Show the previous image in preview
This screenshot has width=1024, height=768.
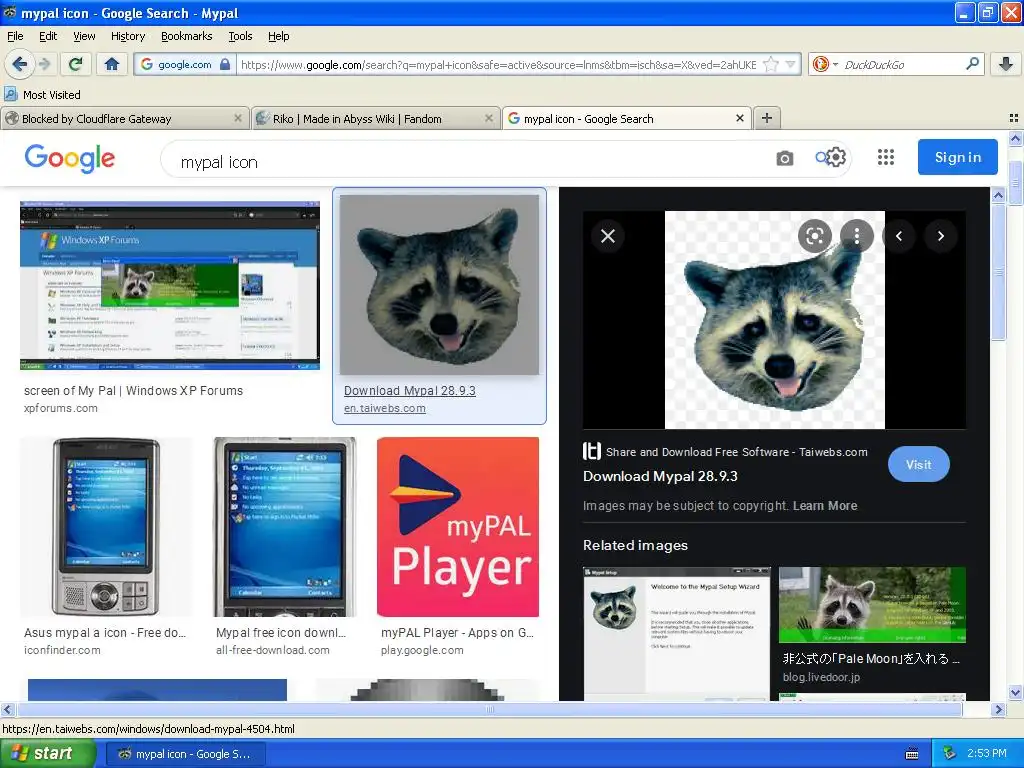[x=899, y=236]
